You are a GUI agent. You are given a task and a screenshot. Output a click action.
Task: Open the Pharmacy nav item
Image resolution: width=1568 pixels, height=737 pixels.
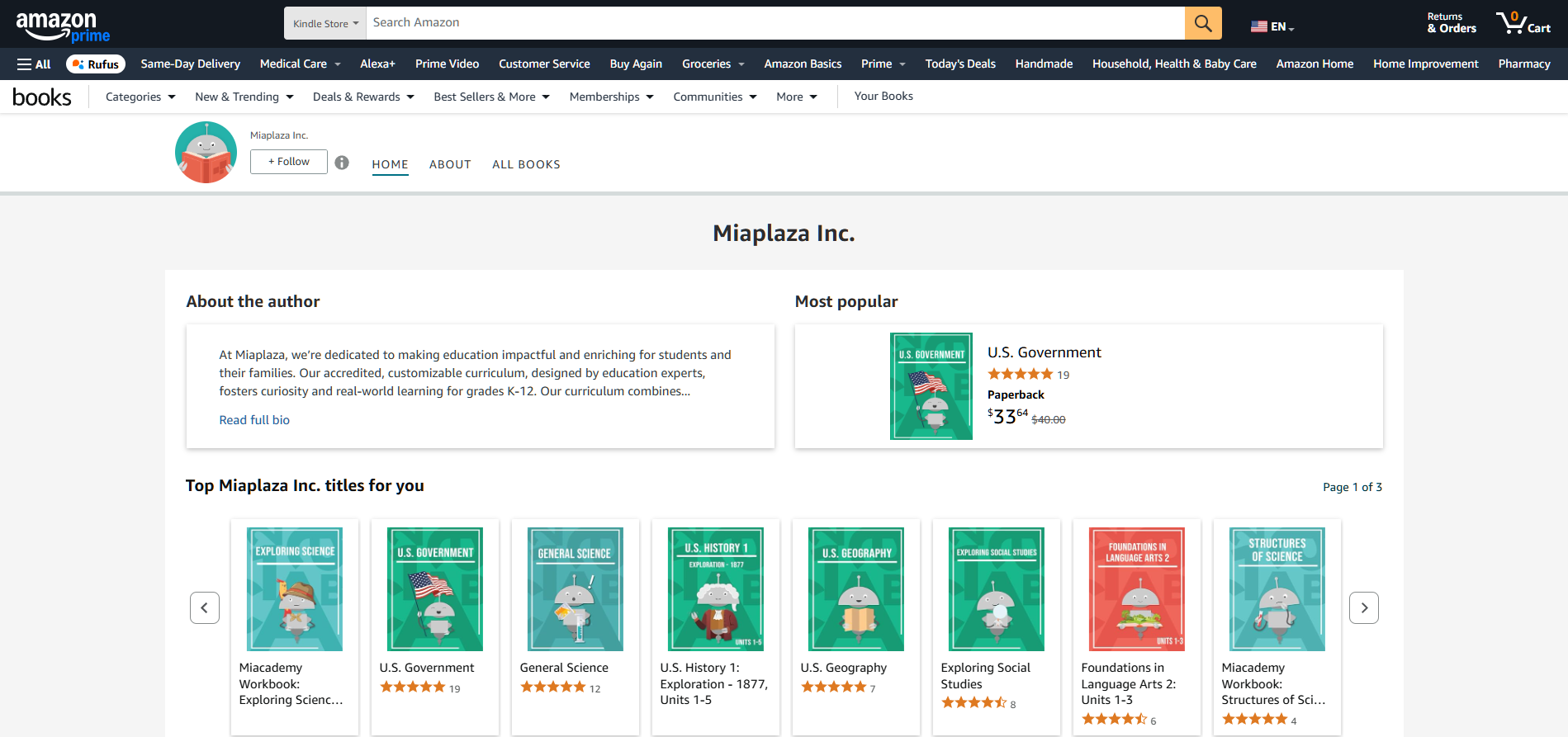1524,64
